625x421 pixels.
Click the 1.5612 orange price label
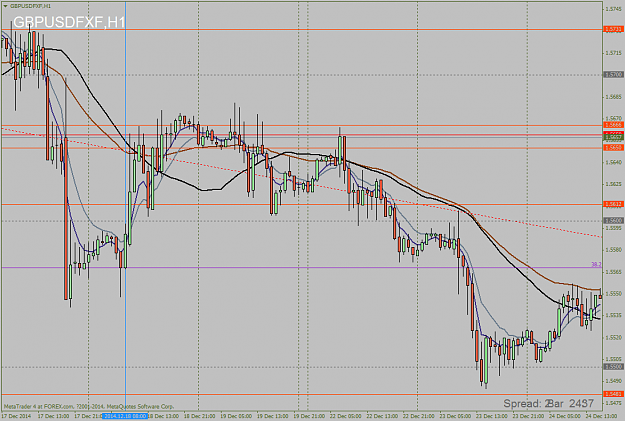pos(613,204)
